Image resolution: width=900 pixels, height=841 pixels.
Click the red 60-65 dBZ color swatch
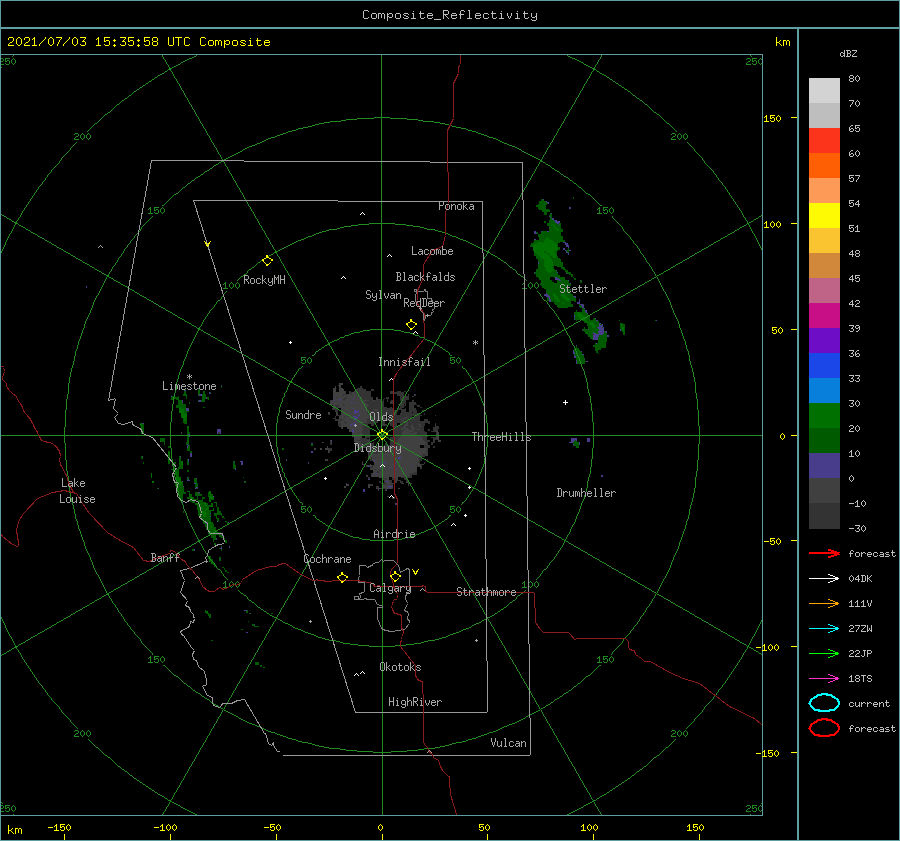click(x=824, y=141)
